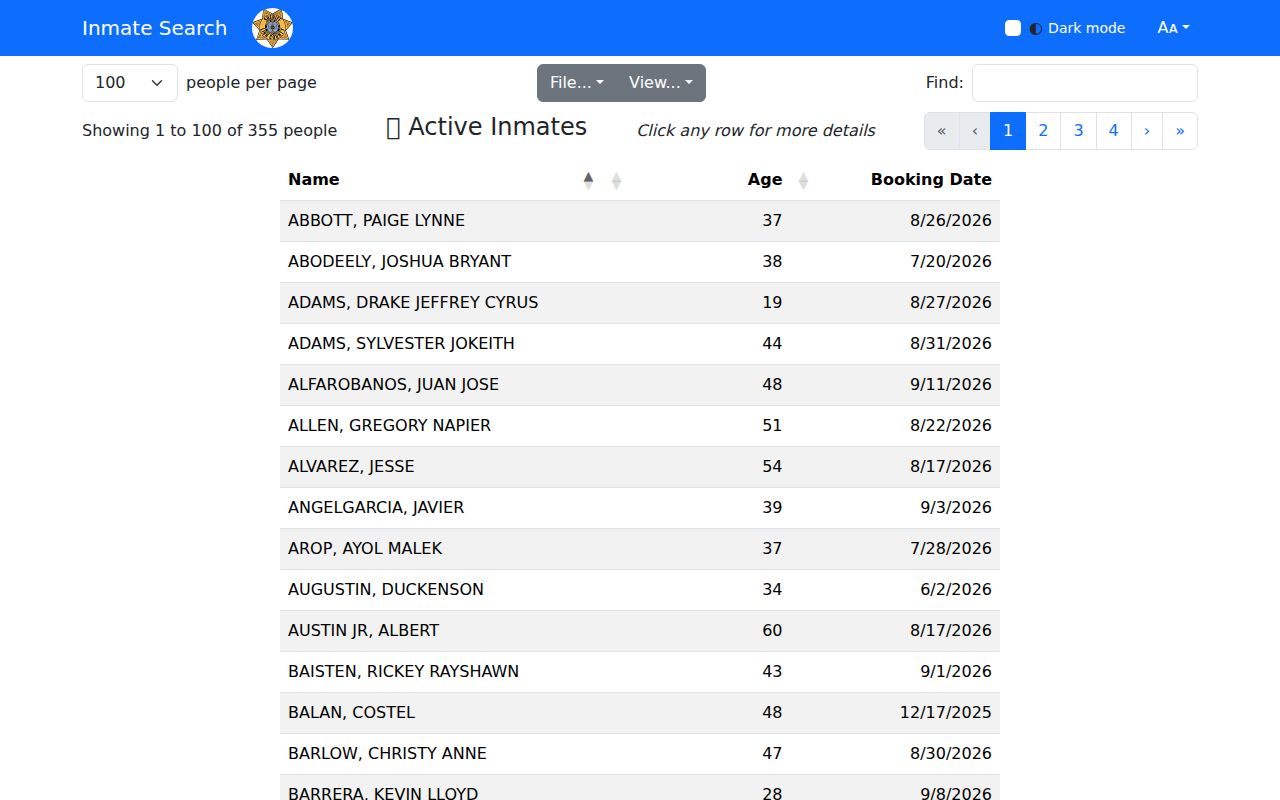
Task: Click the Name column header label
Action: (314, 180)
